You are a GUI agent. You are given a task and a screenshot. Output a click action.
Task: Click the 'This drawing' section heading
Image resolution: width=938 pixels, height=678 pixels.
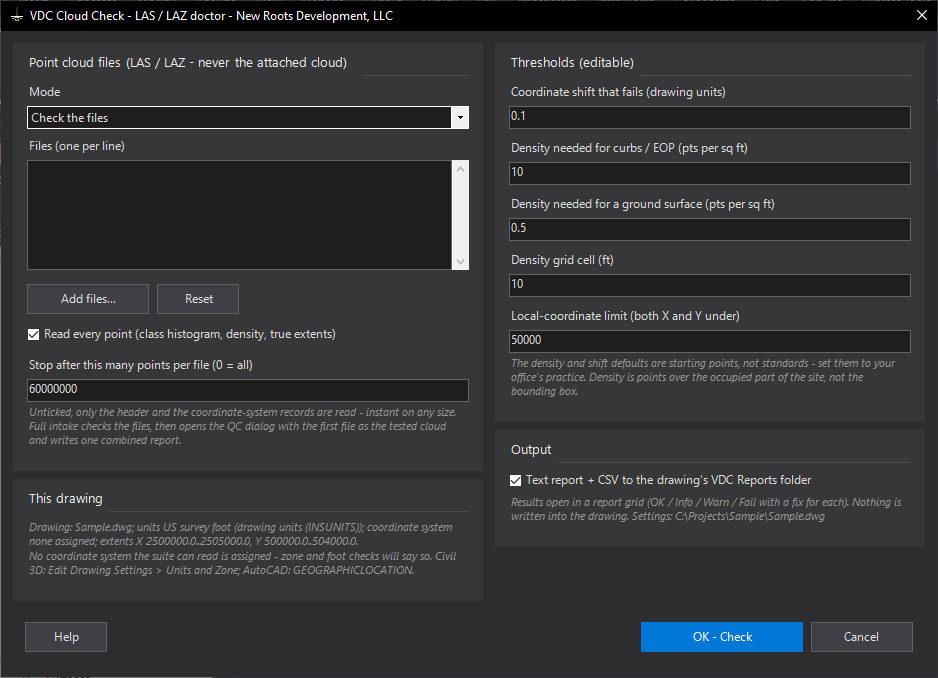(66, 498)
